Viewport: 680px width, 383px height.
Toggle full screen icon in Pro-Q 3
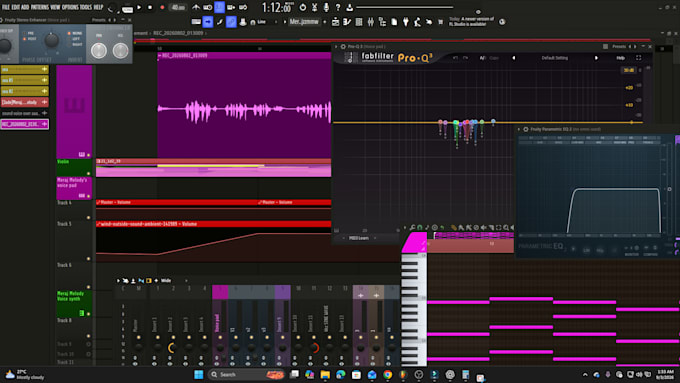[638, 58]
